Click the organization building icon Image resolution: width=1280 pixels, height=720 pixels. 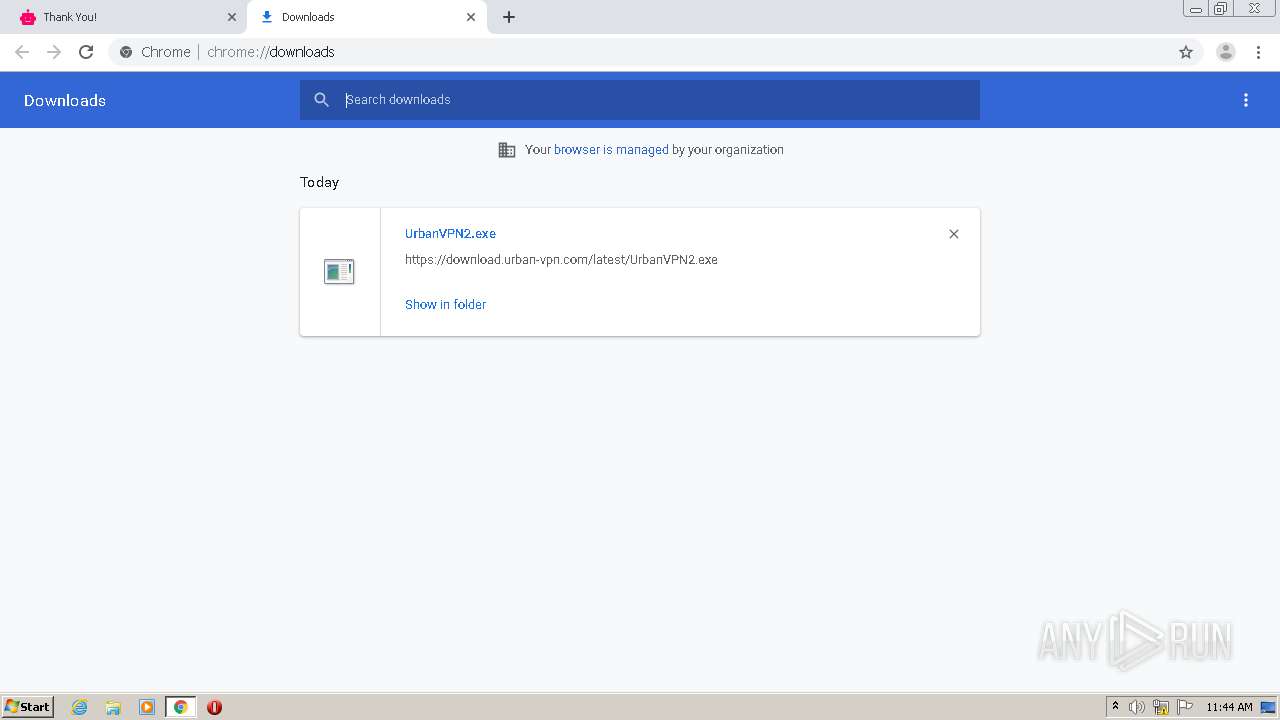[x=507, y=150]
